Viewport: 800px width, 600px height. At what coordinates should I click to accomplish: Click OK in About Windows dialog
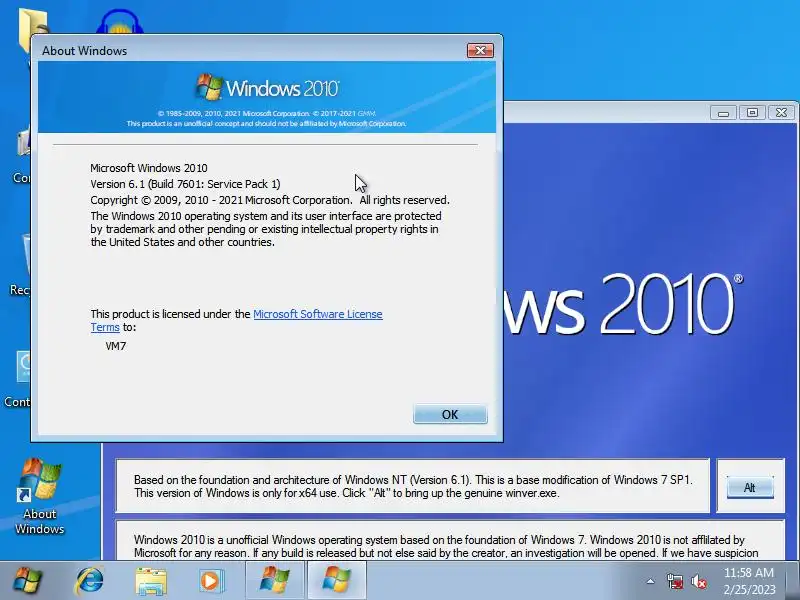point(450,414)
